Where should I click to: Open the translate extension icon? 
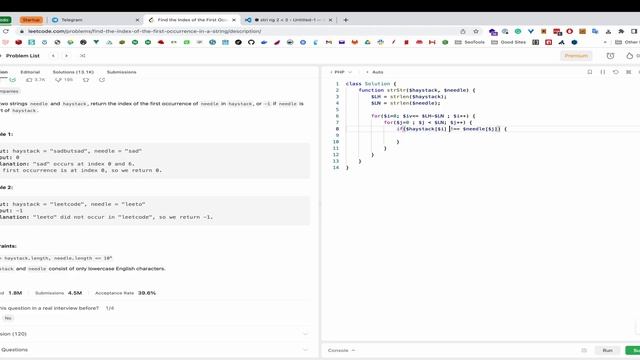pyautogui.click(x=595, y=31)
